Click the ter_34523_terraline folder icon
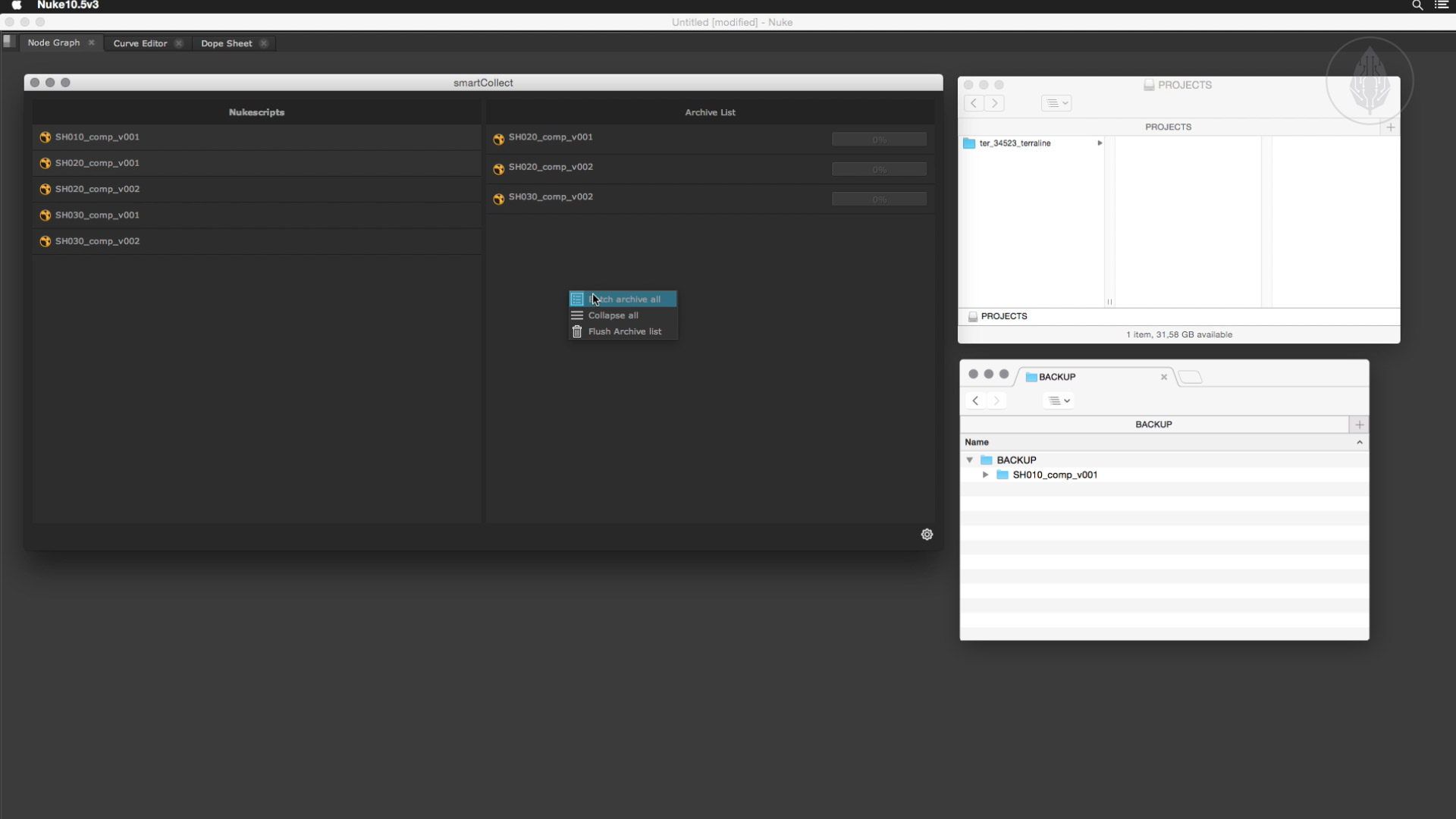Viewport: 1456px width, 819px height. pyautogui.click(x=969, y=143)
